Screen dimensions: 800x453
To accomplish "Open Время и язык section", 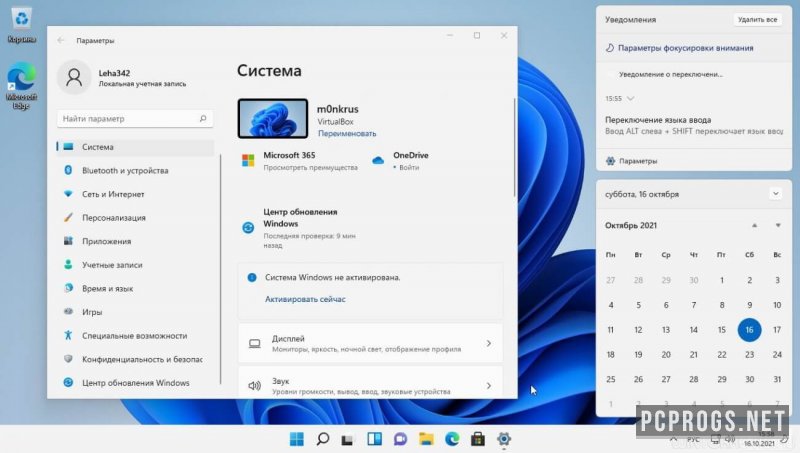I will click(135, 288).
